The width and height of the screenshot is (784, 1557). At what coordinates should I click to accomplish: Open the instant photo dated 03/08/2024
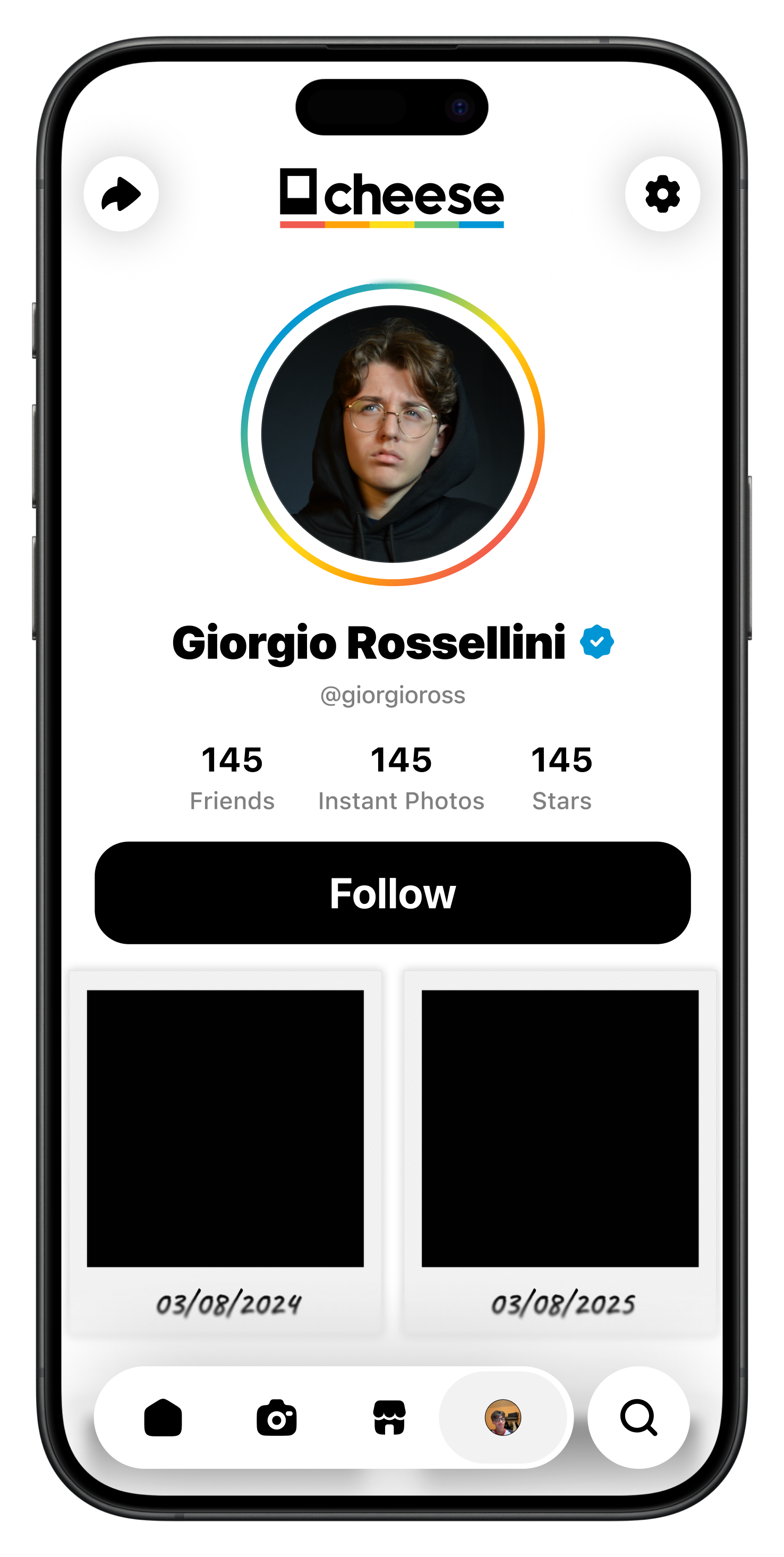(225, 1153)
